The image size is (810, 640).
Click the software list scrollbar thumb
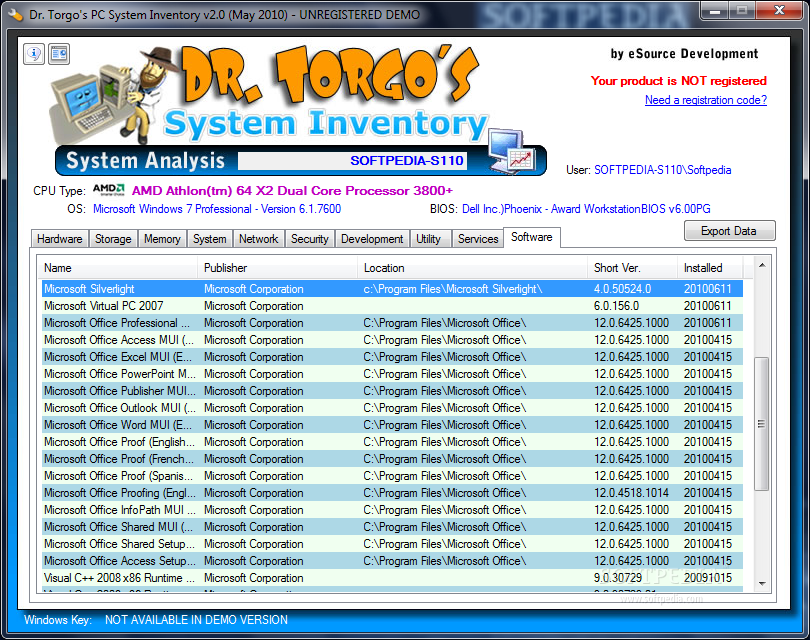761,424
